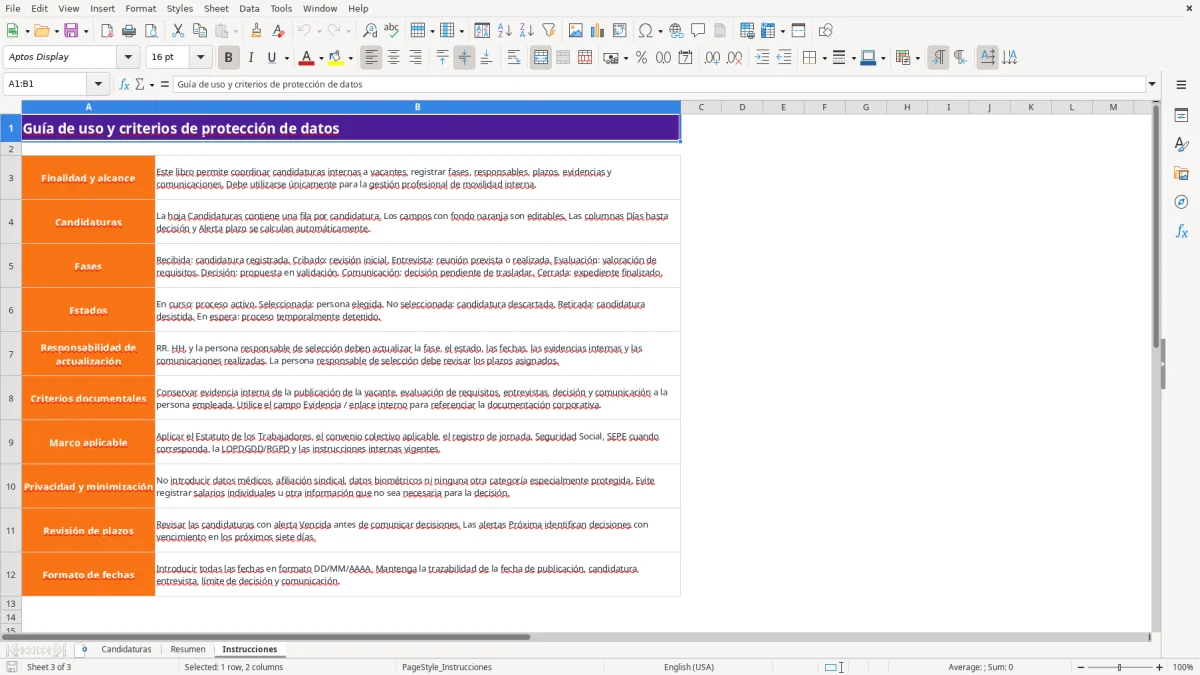
Task: Click the Export as PDF icon
Action: pos(107,31)
